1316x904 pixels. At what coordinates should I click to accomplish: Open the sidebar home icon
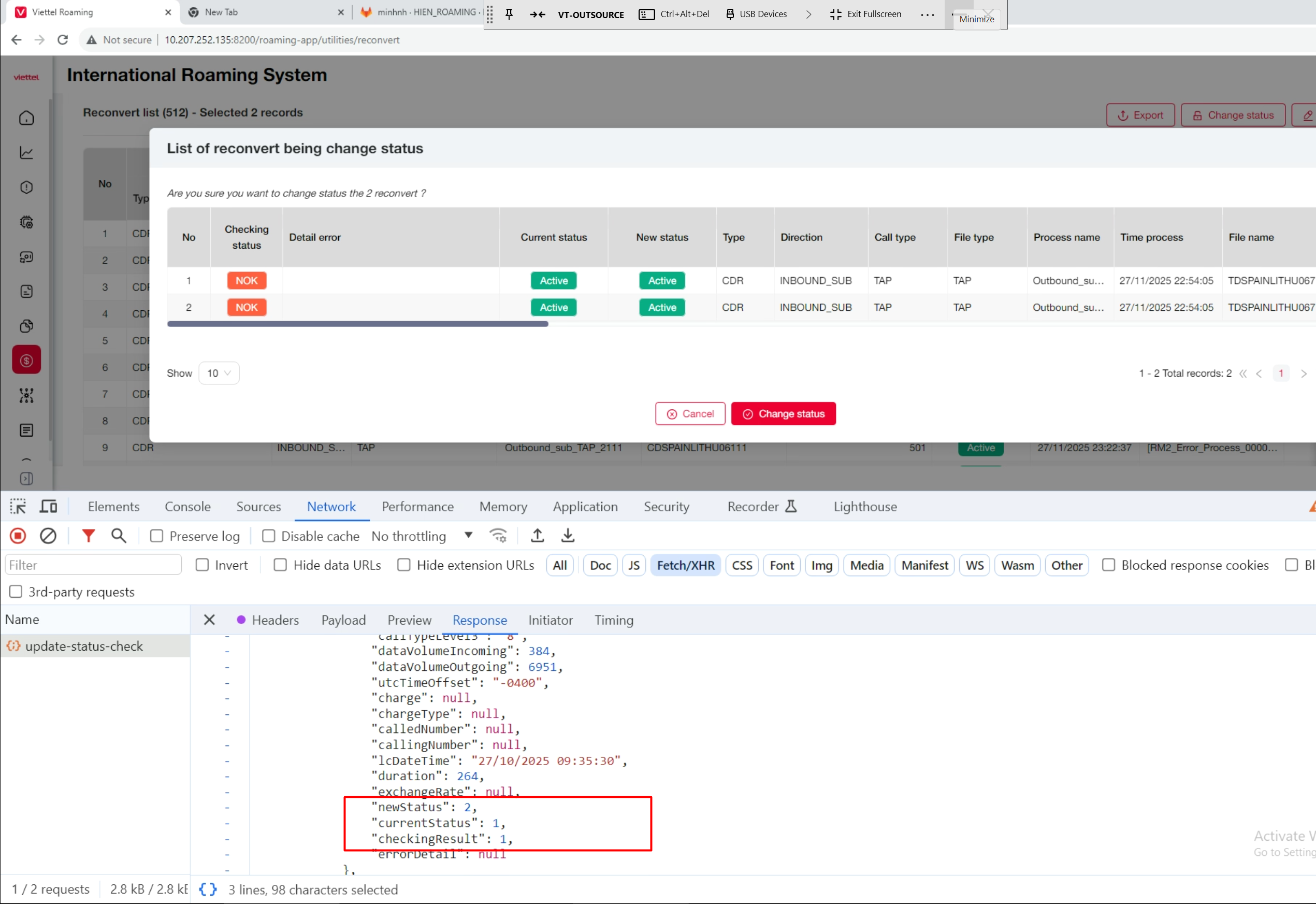coord(26,118)
